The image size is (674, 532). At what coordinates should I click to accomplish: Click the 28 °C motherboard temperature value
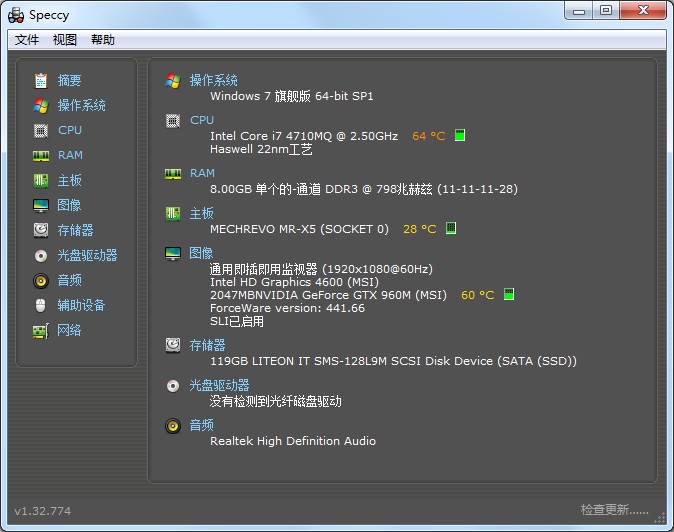pyautogui.click(x=420, y=229)
